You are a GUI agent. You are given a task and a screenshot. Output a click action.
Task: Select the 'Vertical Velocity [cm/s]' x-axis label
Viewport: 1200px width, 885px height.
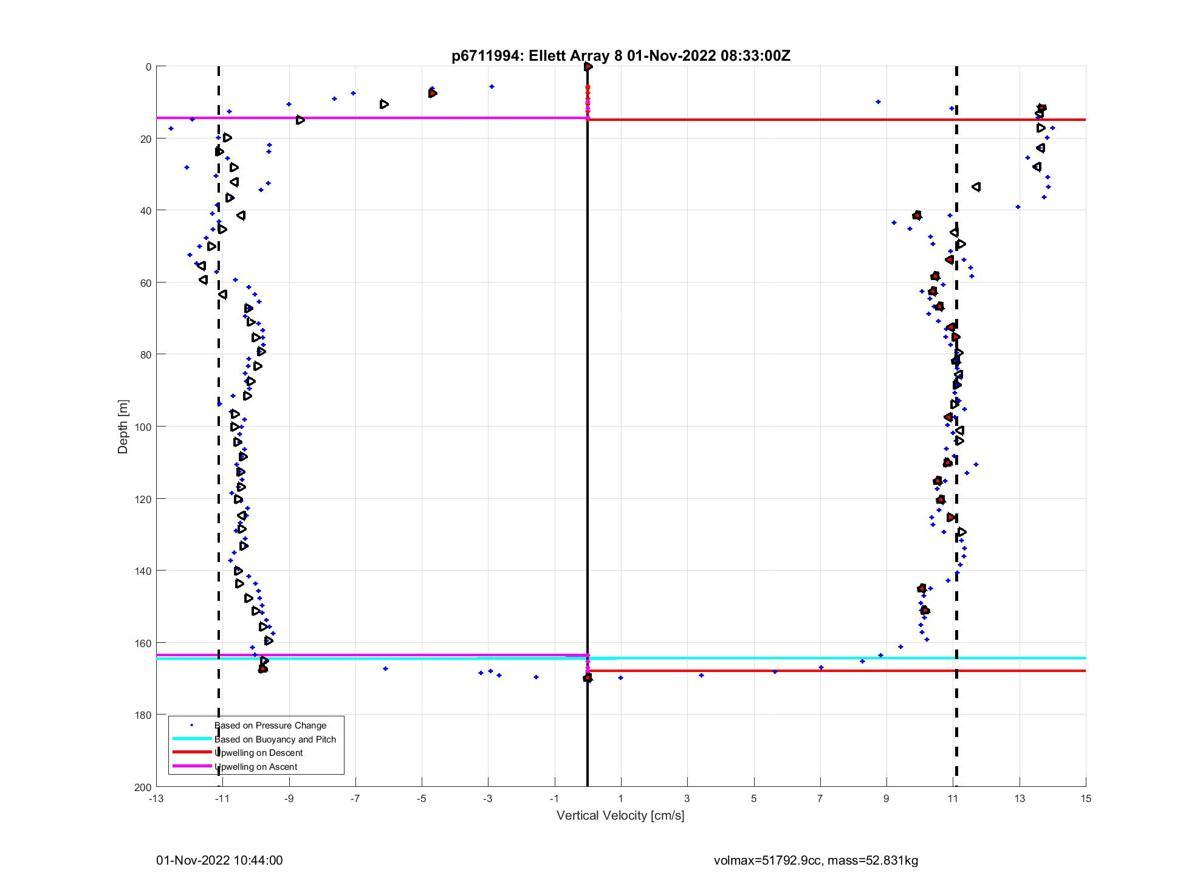[x=620, y=815]
